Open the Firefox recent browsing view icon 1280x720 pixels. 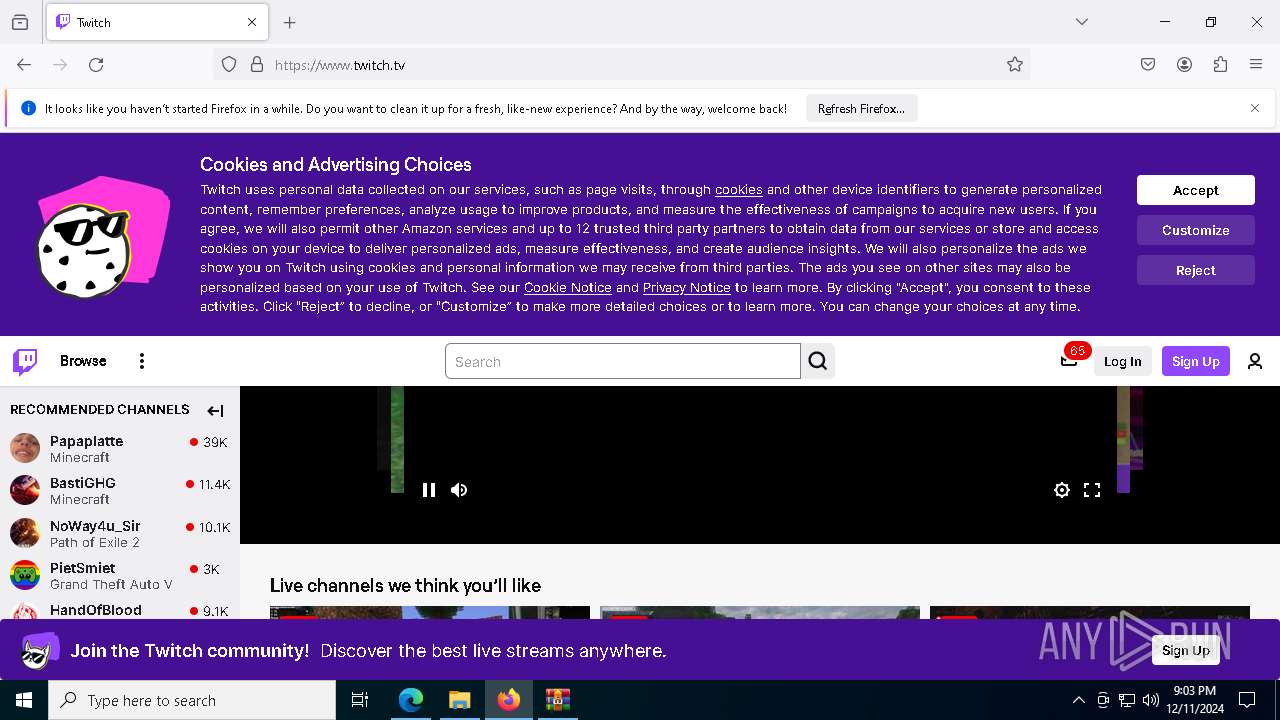[20, 22]
